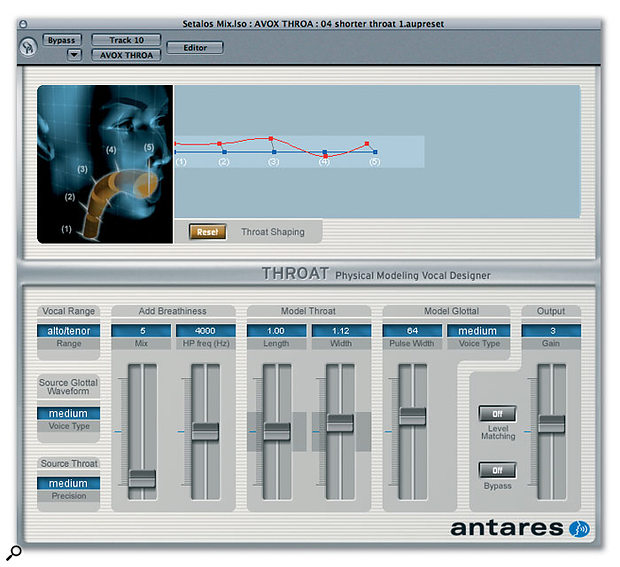
Task: Select red throat control point 3
Action: 271,139
